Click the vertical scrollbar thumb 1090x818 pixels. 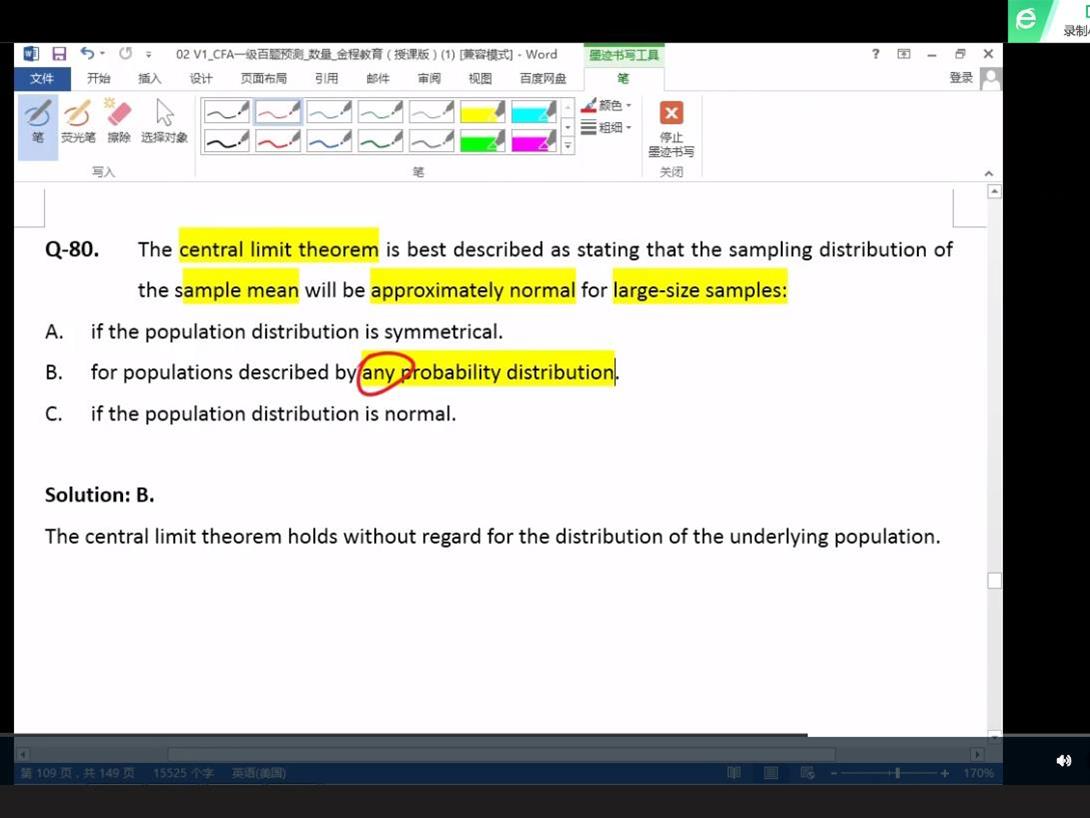click(994, 580)
